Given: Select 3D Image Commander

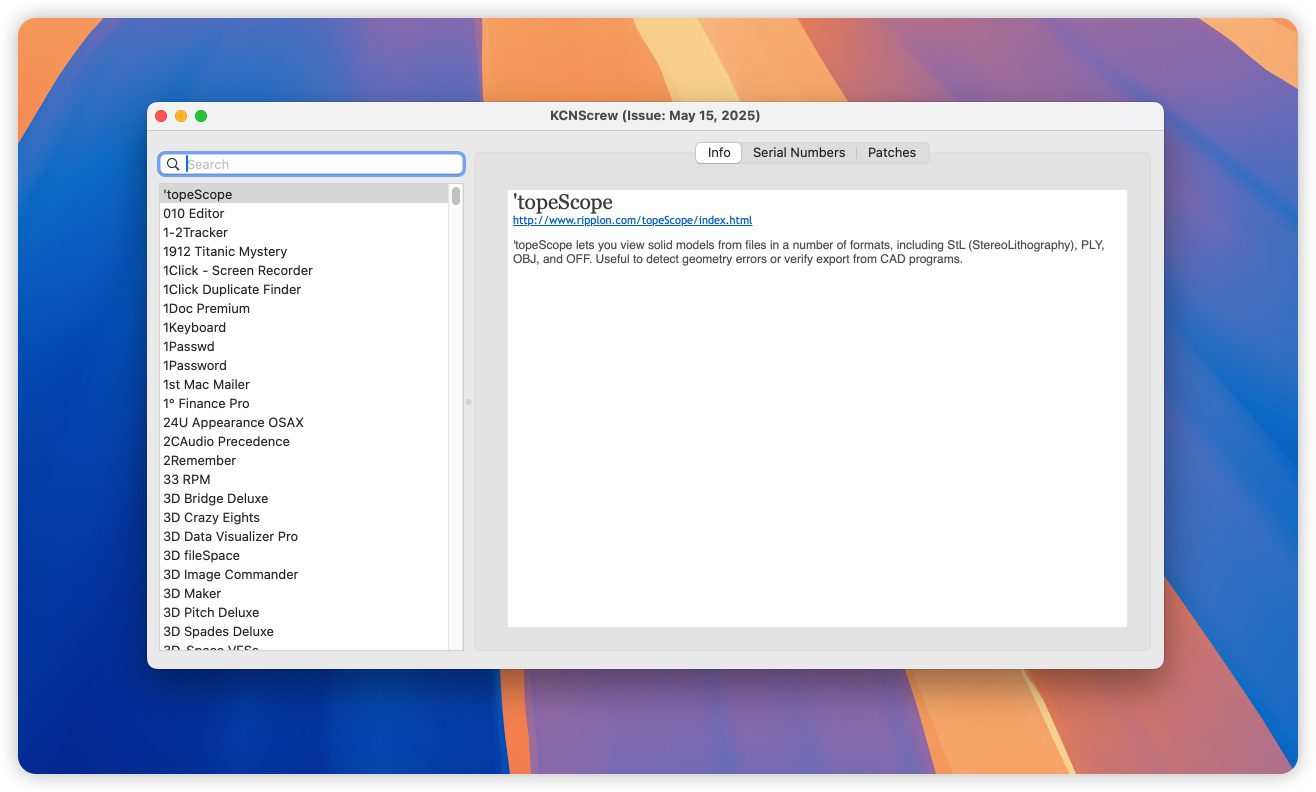Looking at the screenshot, I should point(305,574).
